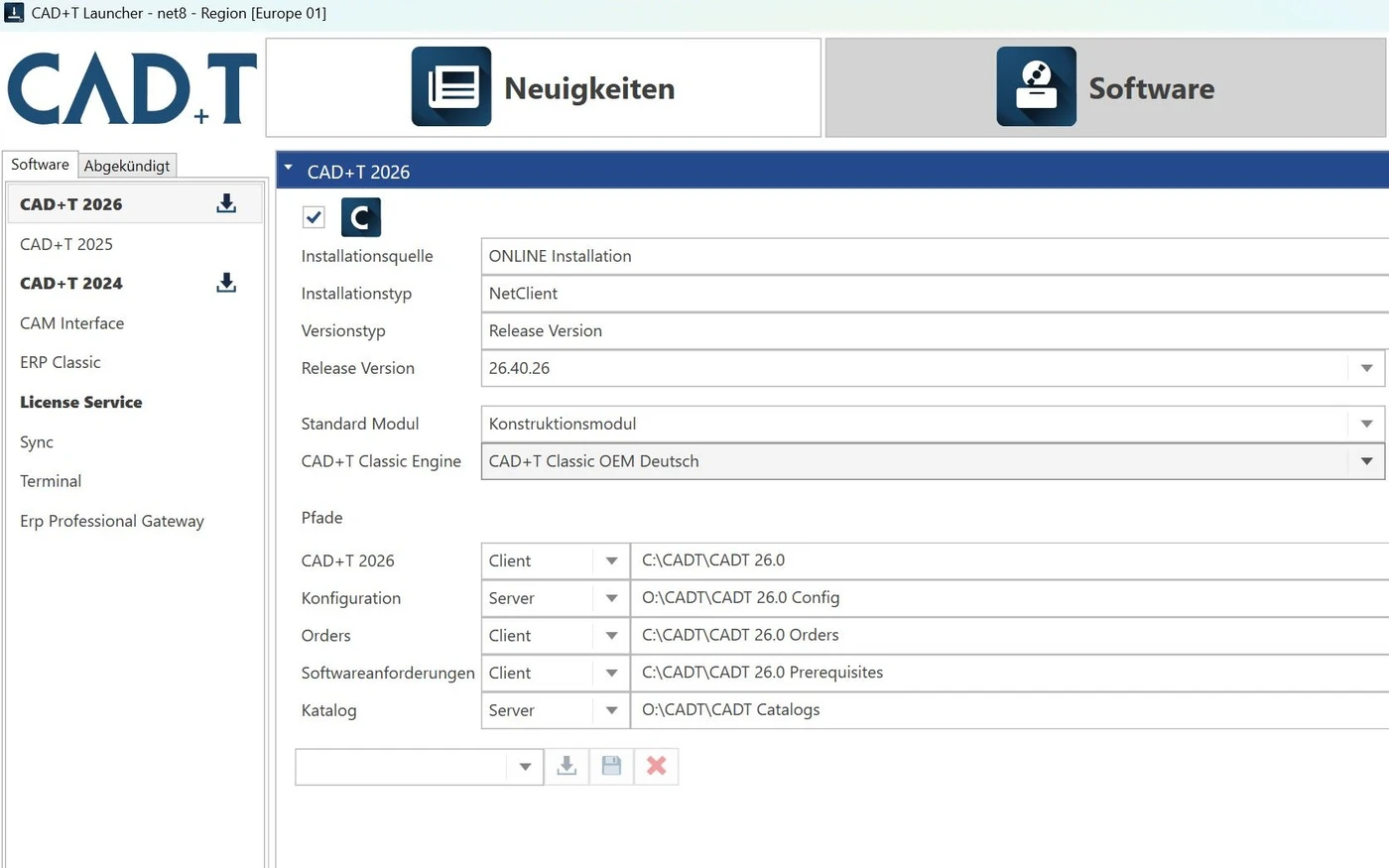Click the Neuigkeiten newspaper icon
This screenshot has width=1389, height=868.
[451, 86]
